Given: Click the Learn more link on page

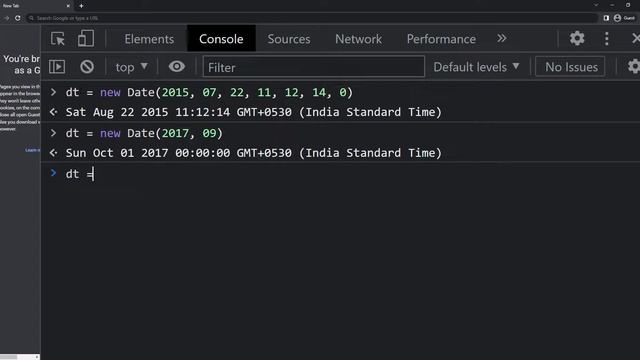Looking at the screenshot, I should point(32,150).
